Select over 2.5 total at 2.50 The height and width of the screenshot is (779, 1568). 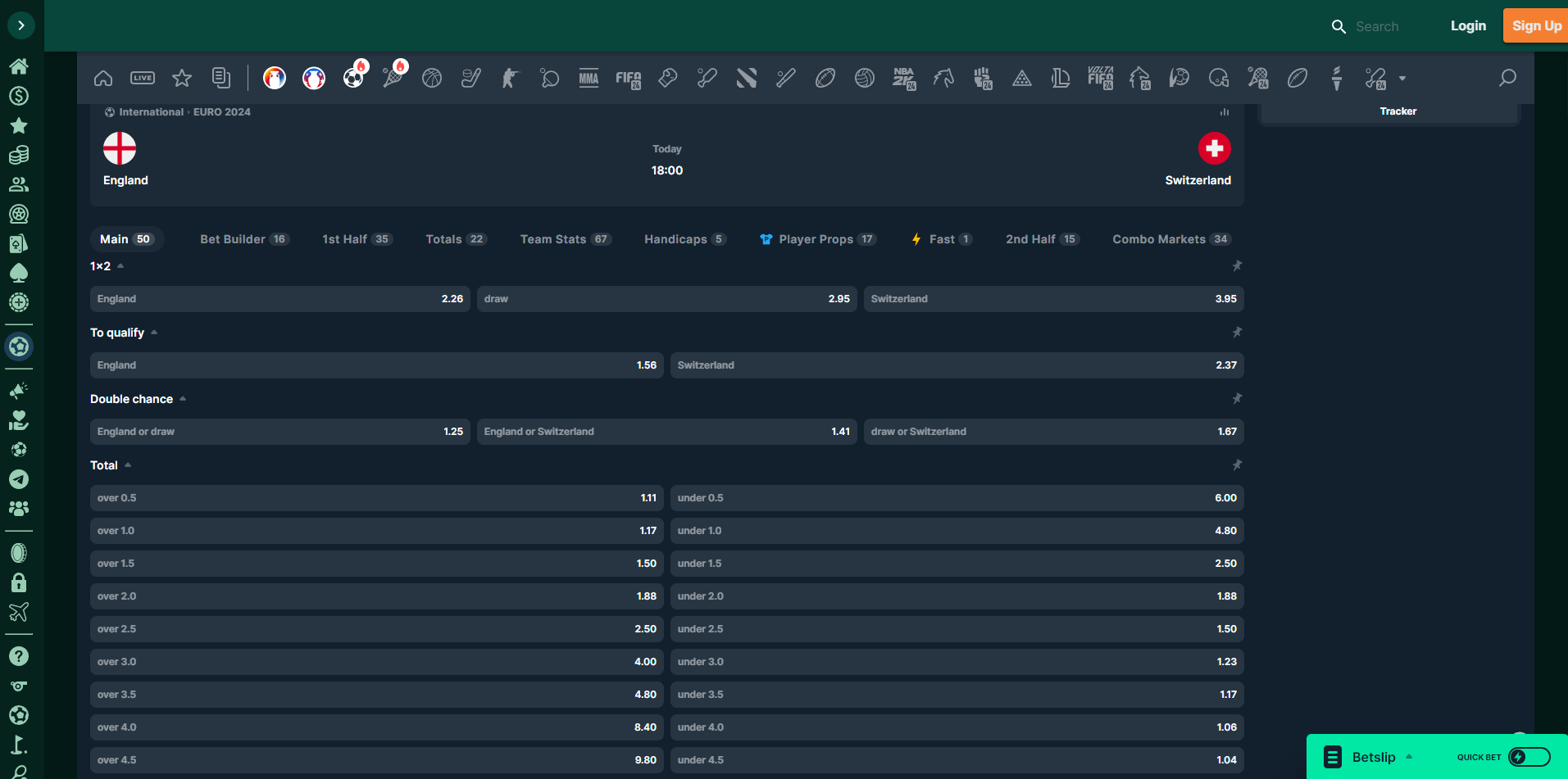[377, 629]
